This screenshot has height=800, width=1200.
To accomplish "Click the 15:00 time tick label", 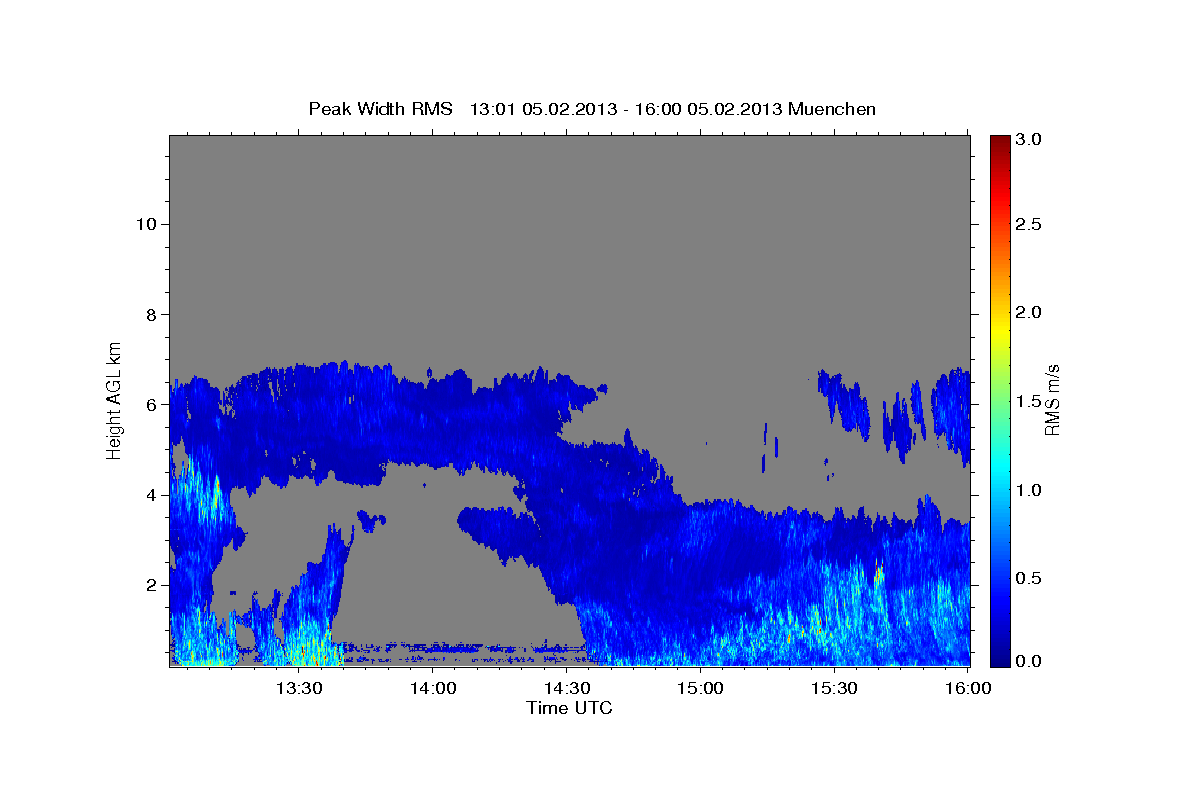I will coord(700,688).
